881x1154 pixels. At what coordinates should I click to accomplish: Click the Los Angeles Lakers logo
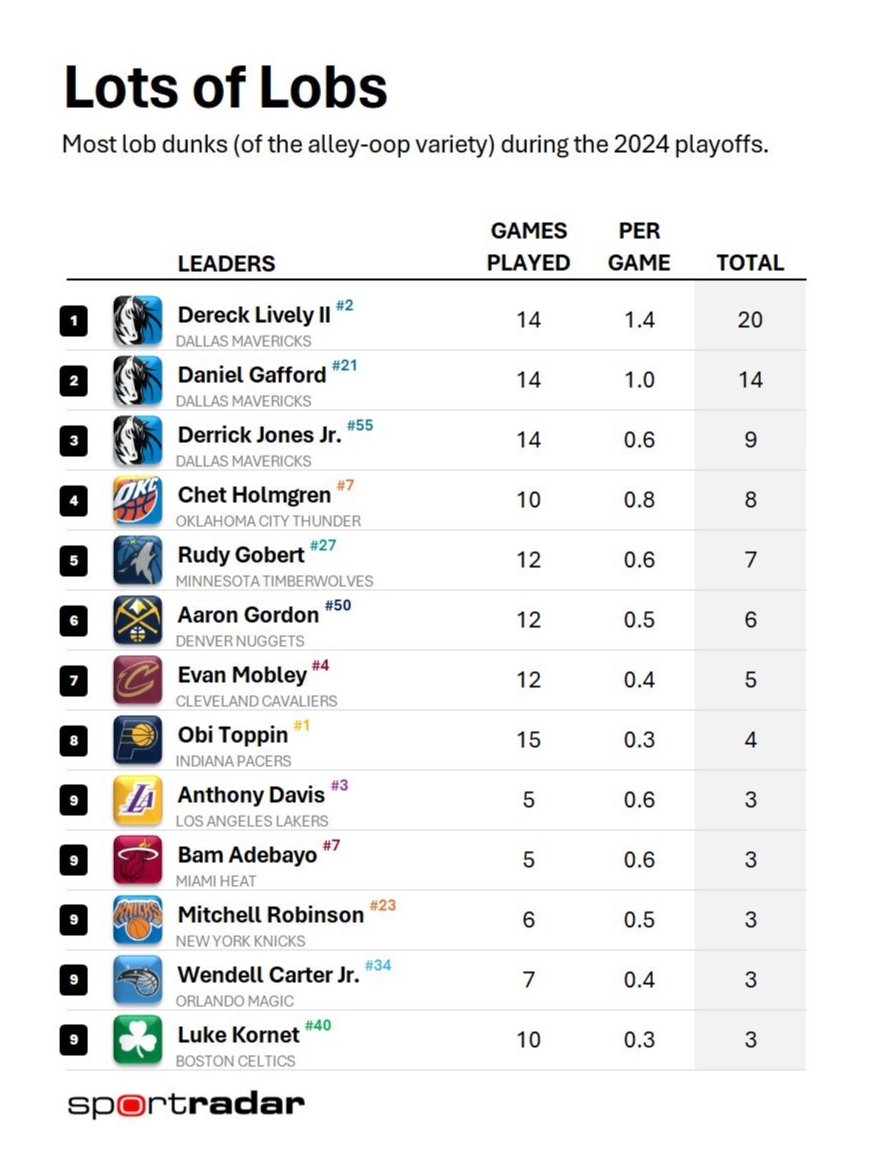pyautogui.click(x=137, y=800)
